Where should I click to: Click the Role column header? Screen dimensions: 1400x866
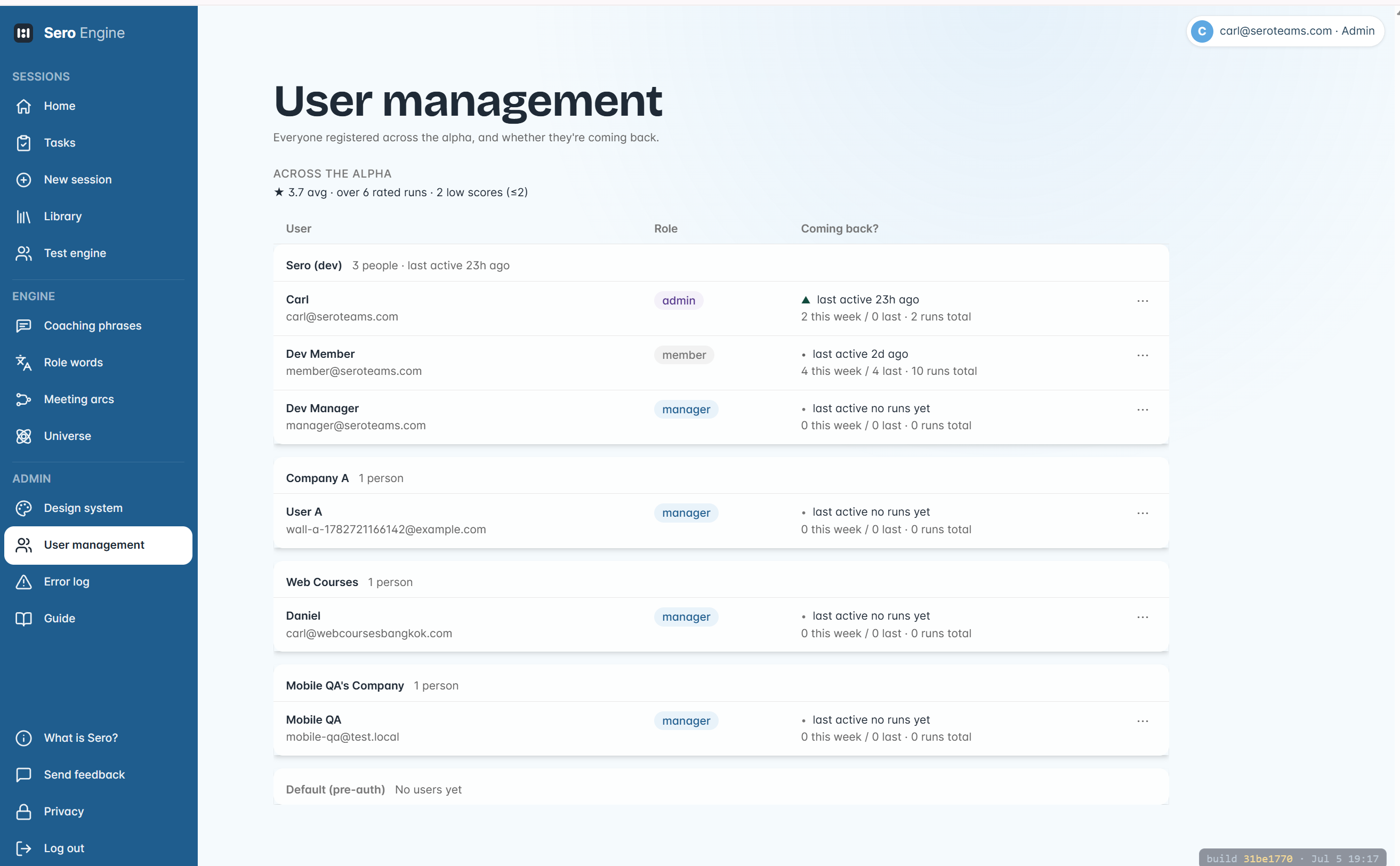[x=666, y=229]
